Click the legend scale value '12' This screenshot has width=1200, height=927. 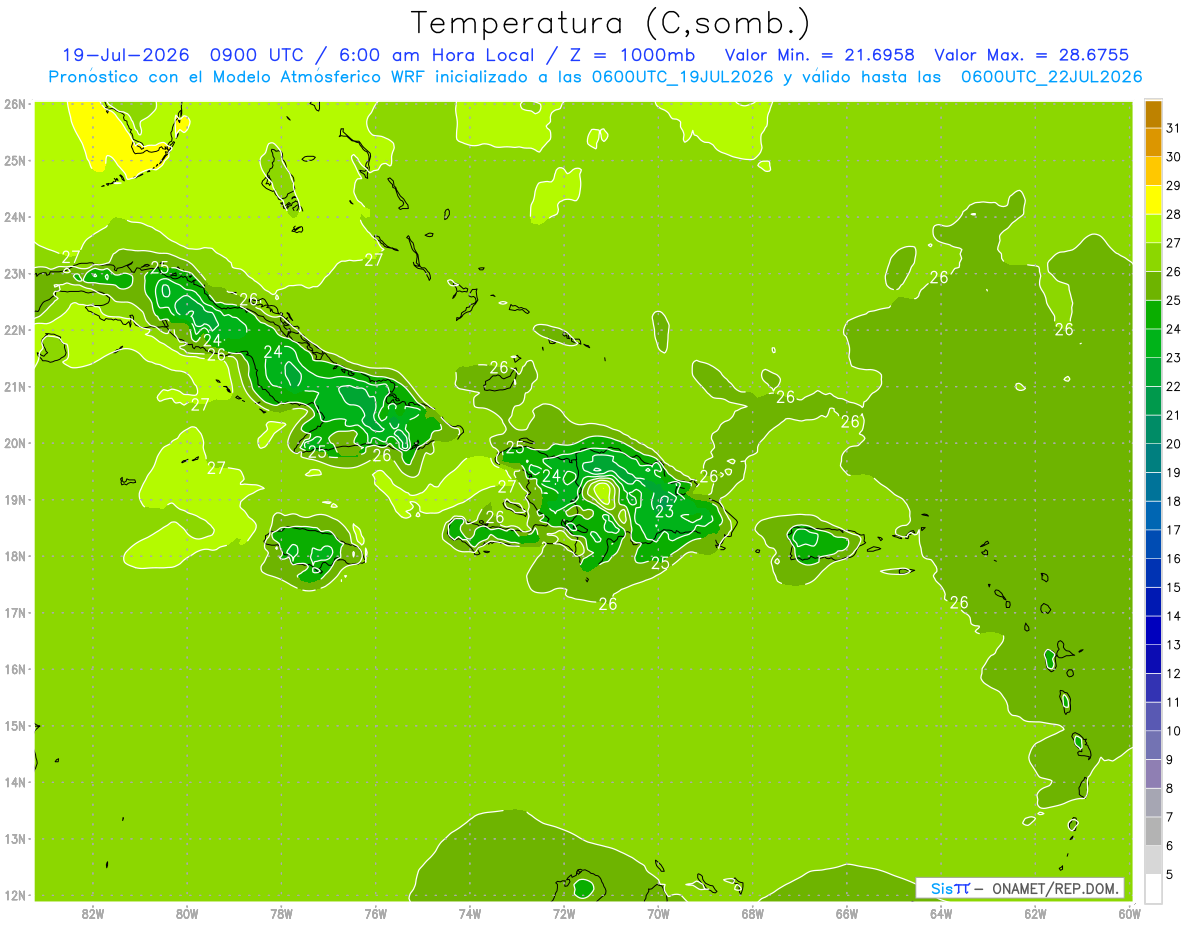click(1174, 673)
